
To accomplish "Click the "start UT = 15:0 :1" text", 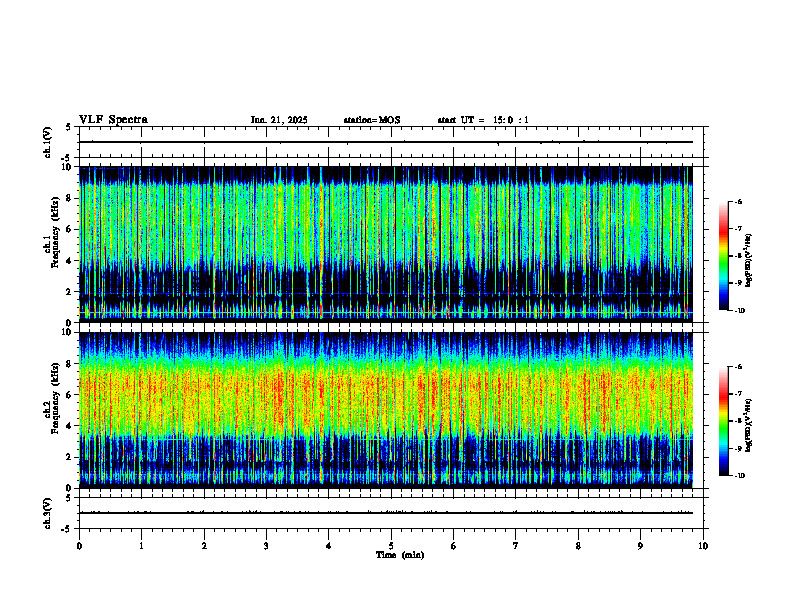I will [483, 120].
